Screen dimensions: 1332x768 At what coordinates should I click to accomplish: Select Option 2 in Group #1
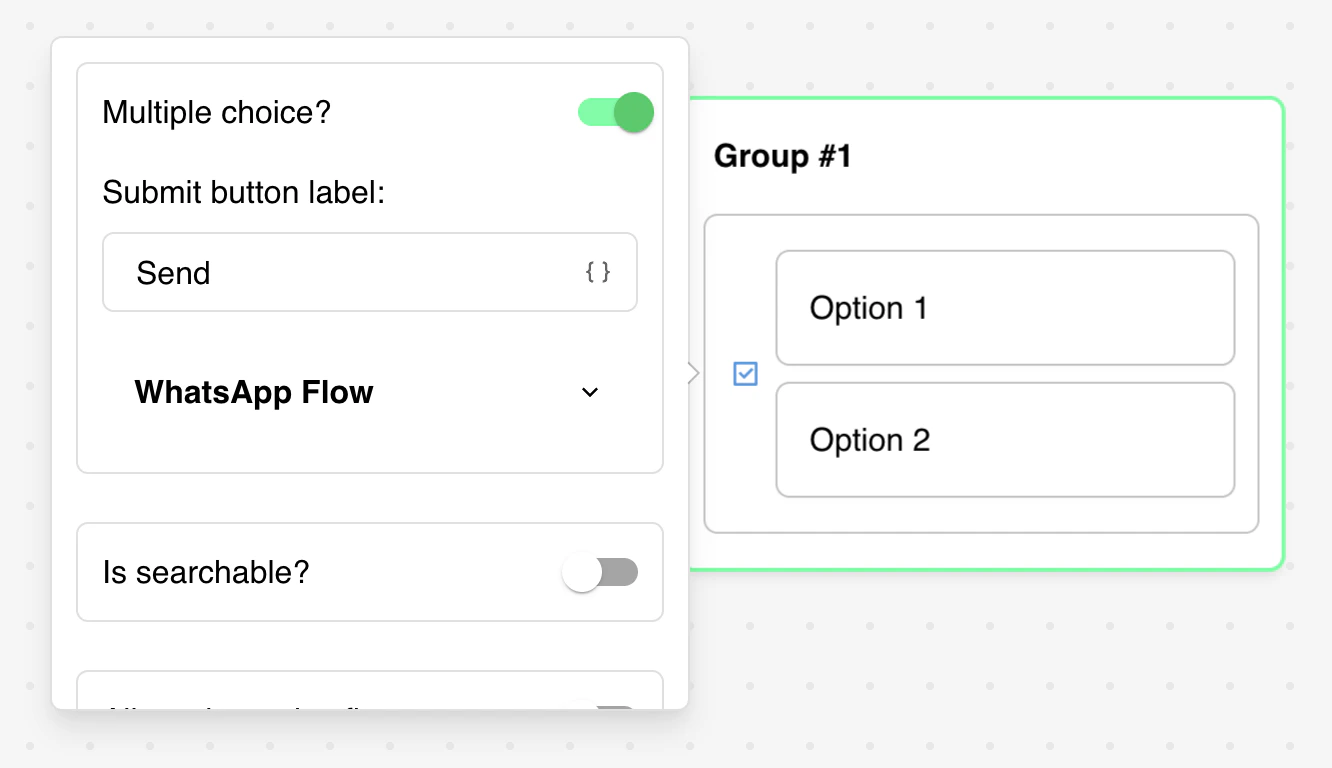tap(1005, 440)
